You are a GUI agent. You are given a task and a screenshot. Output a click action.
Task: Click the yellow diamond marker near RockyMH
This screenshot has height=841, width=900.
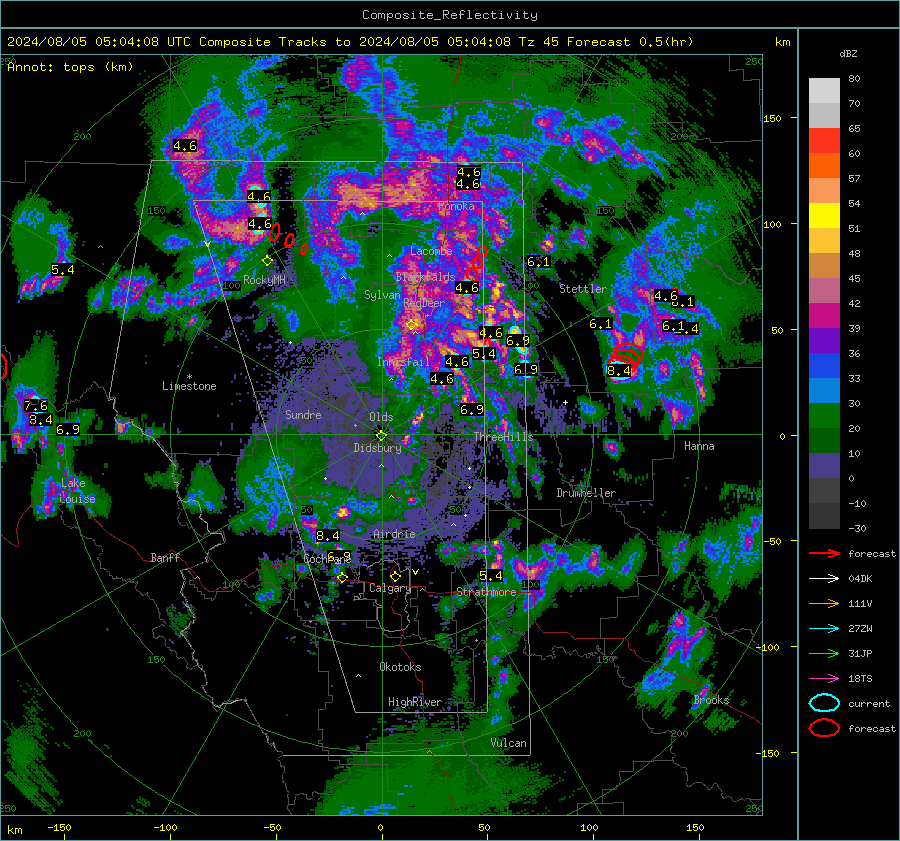(267, 261)
